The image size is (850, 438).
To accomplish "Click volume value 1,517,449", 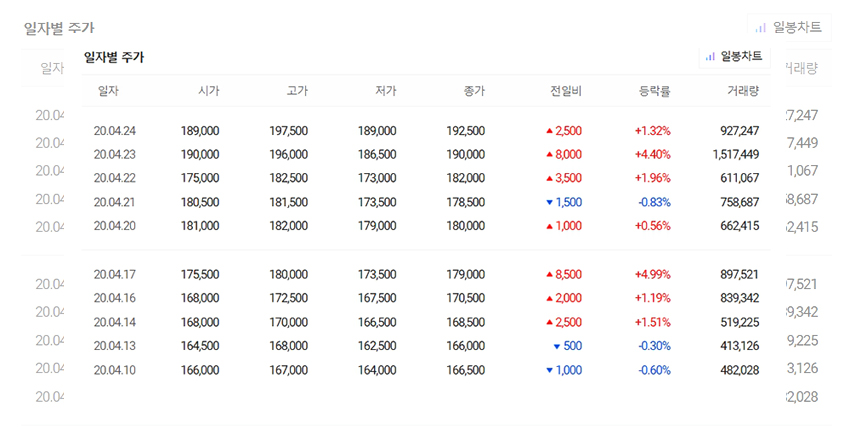I will [x=736, y=154].
